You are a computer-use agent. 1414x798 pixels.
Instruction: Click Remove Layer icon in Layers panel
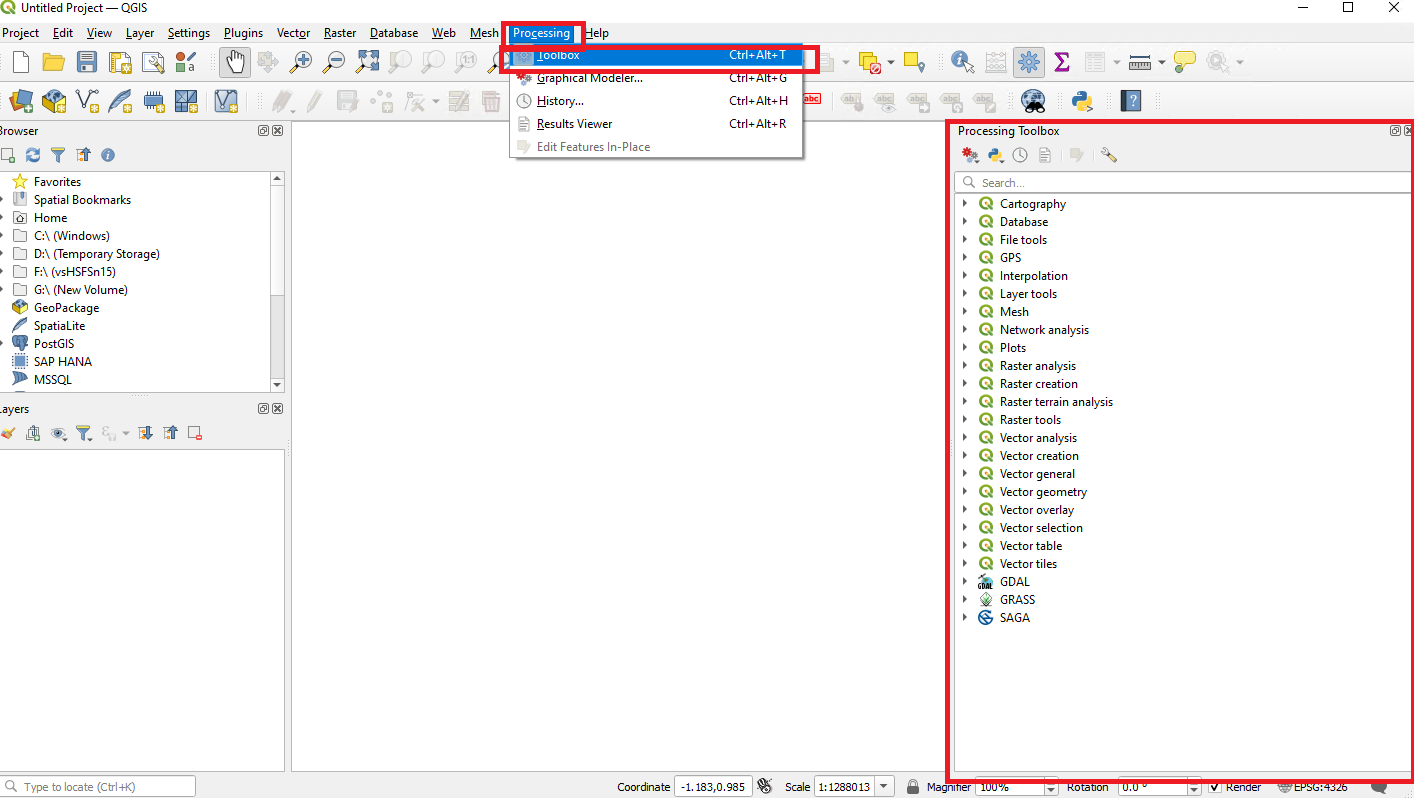(x=195, y=433)
